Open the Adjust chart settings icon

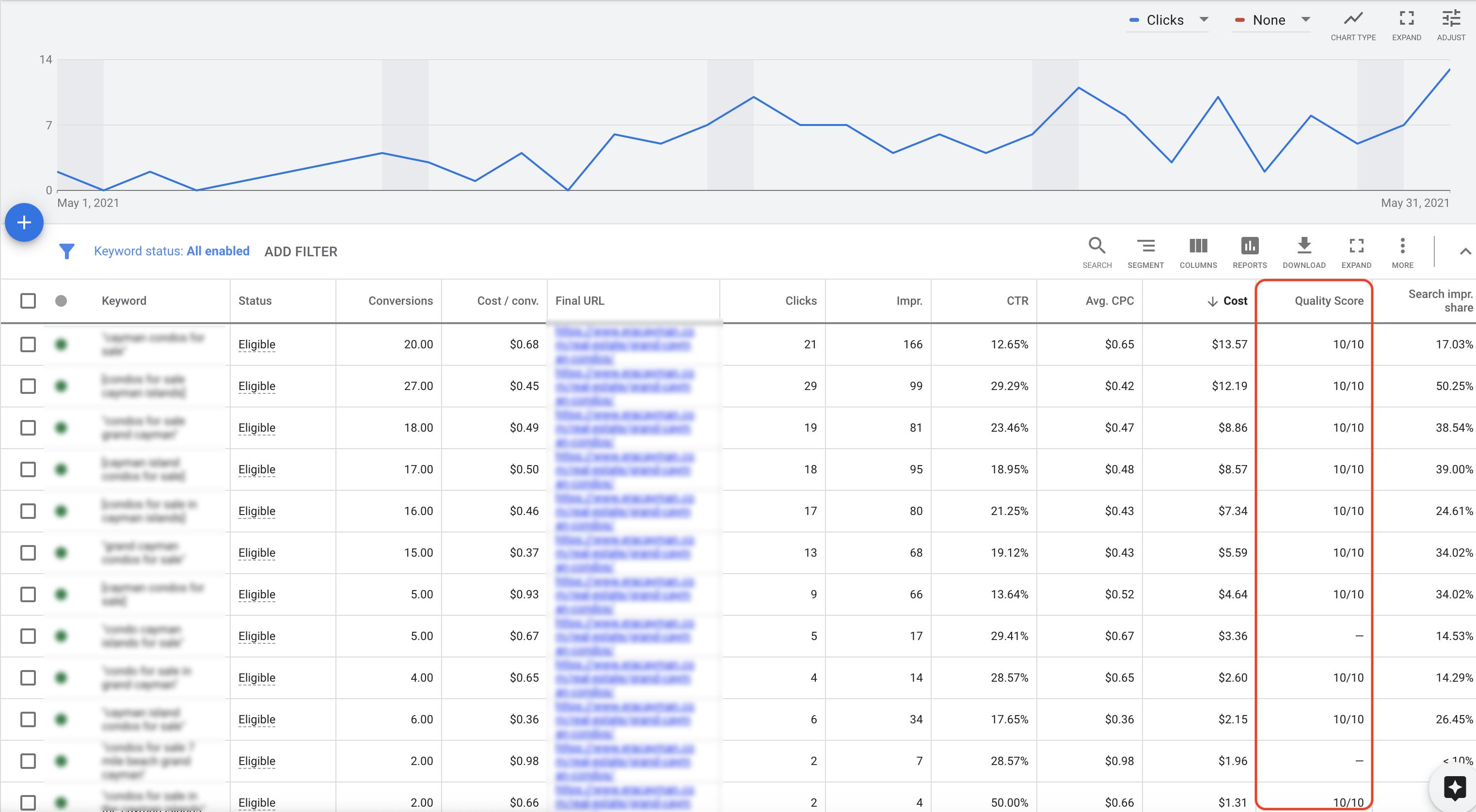coord(1451,19)
